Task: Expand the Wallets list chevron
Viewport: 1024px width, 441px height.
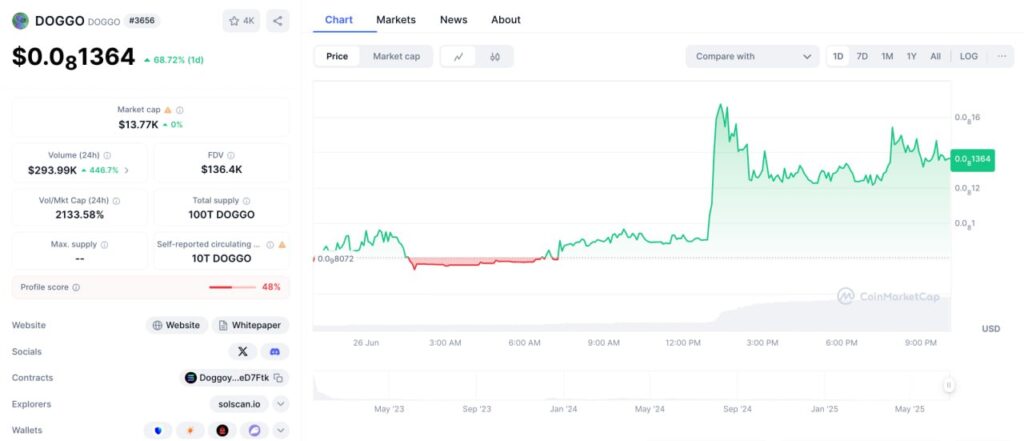Action: click(x=281, y=431)
